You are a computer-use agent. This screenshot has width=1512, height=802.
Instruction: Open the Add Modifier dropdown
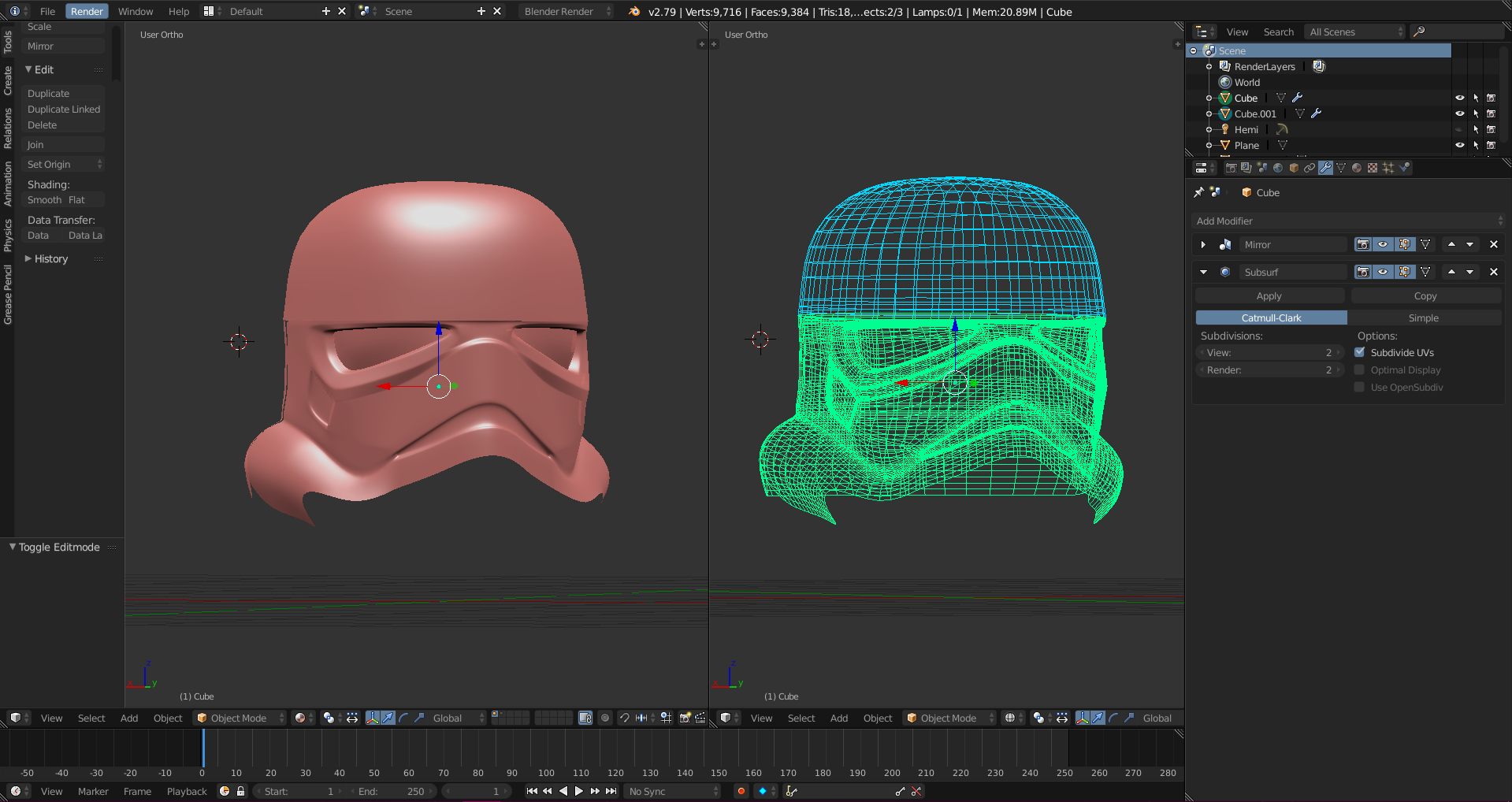point(1349,221)
